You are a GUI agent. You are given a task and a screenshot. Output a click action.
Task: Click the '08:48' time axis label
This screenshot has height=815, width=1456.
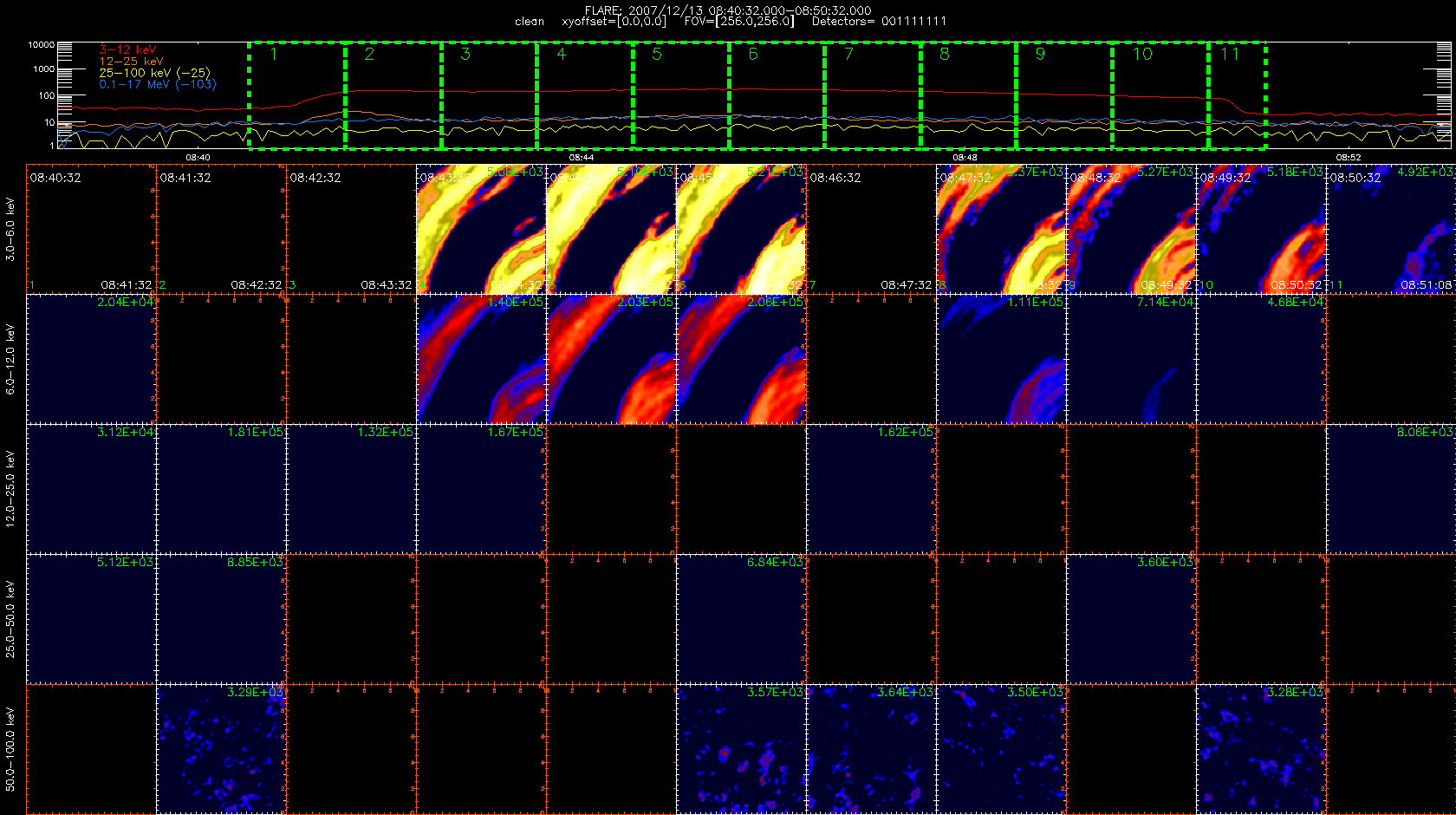pyautogui.click(x=965, y=158)
